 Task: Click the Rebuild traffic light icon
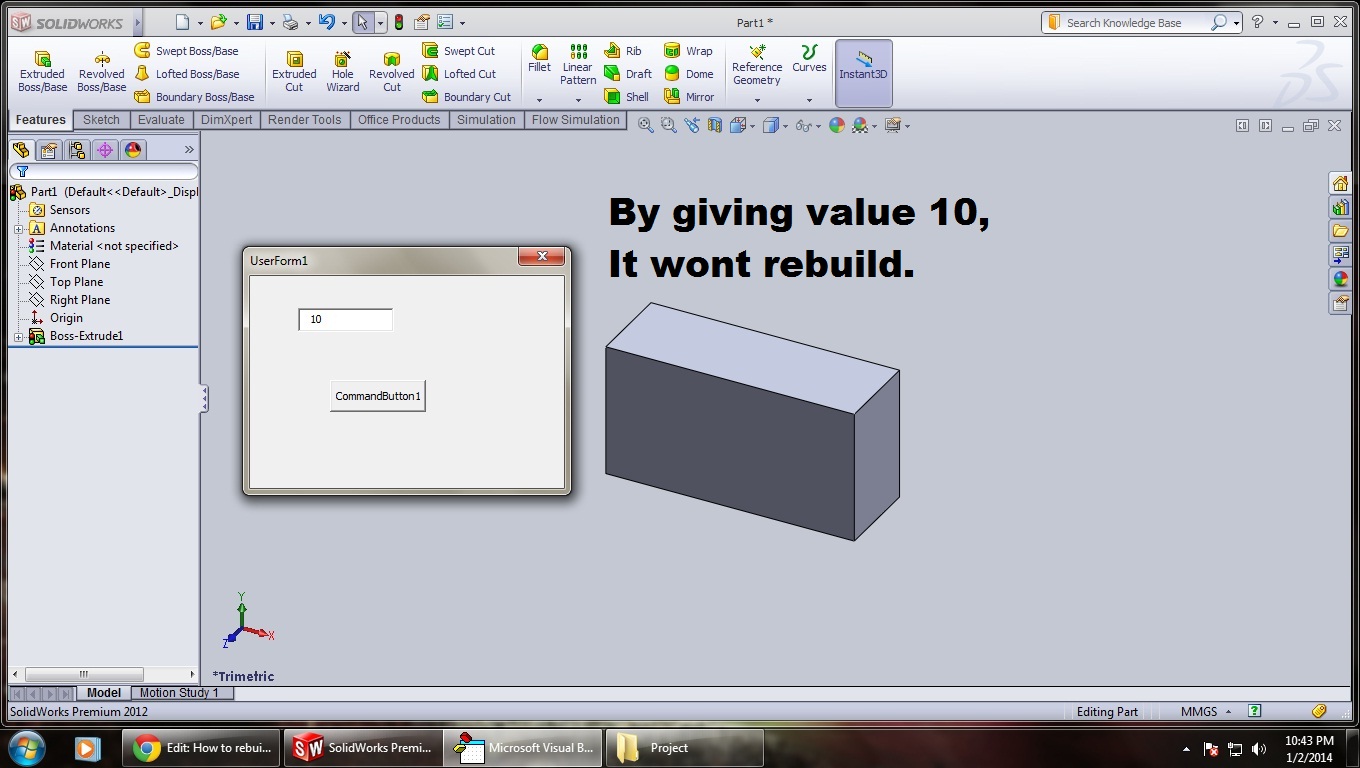coord(399,22)
